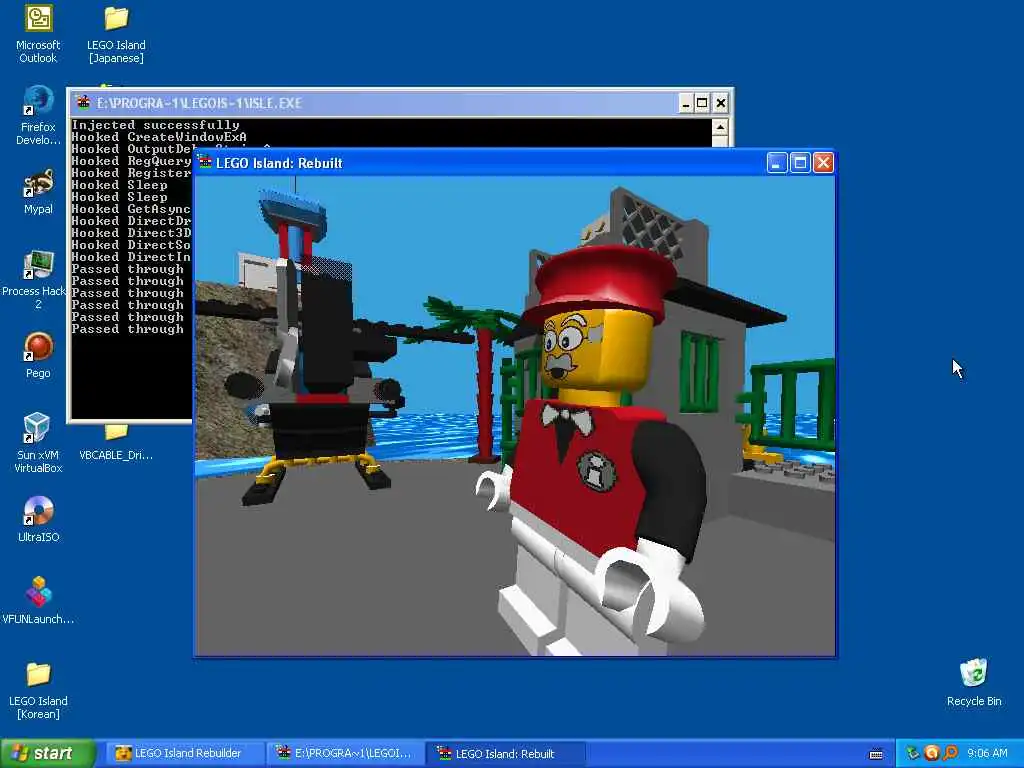The width and height of the screenshot is (1024, 768).
Task: Click the first green tray icon
Action: point(912,754)
